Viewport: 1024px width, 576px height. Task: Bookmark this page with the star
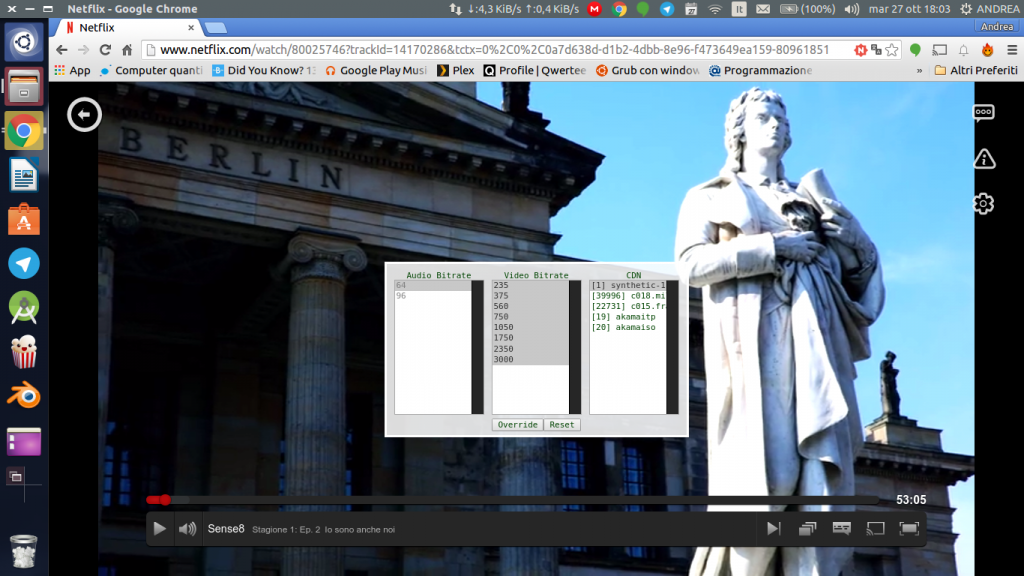tap(891, 50)
